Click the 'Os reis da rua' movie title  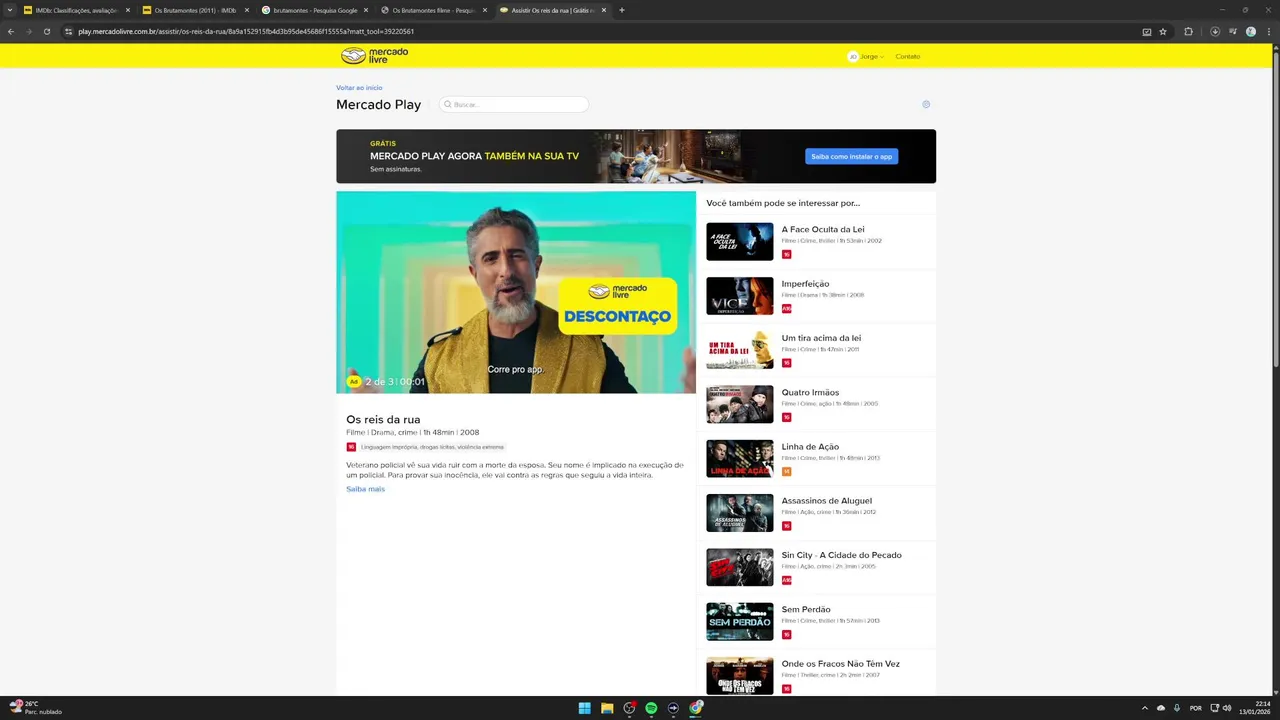[383, 420]
